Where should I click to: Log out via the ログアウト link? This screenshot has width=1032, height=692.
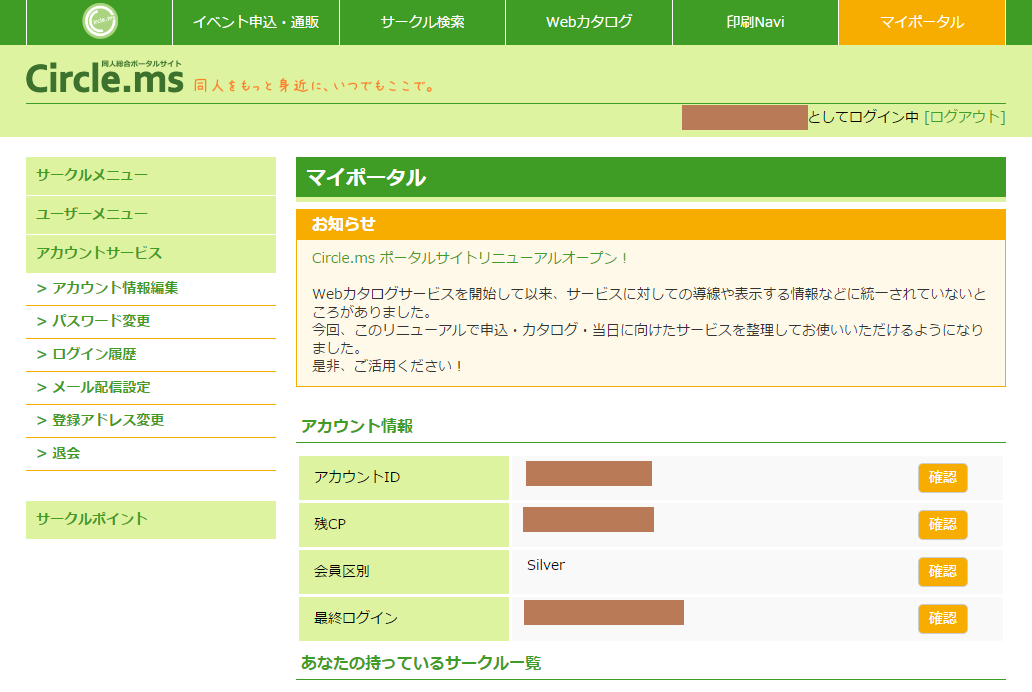965,117
